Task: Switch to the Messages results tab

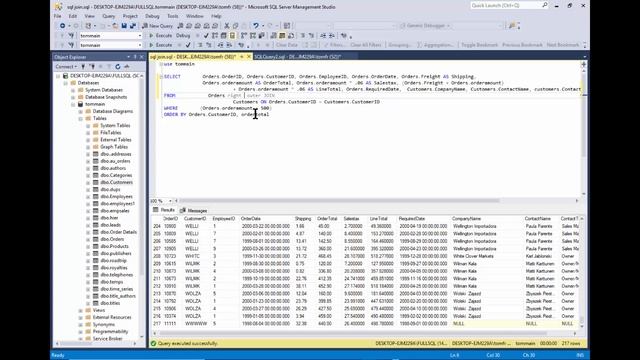Action: point(193,211)
